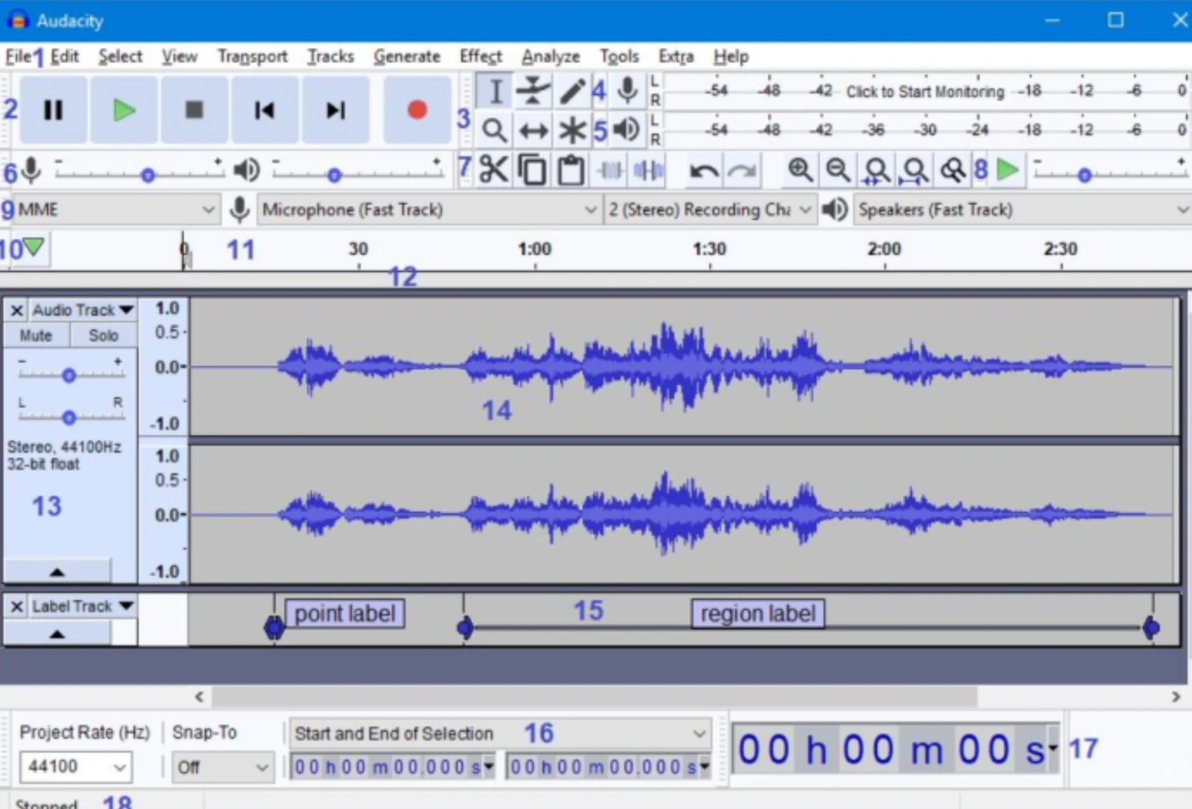Click the horizontal scrollbar right arrow

click(1176, 696)
